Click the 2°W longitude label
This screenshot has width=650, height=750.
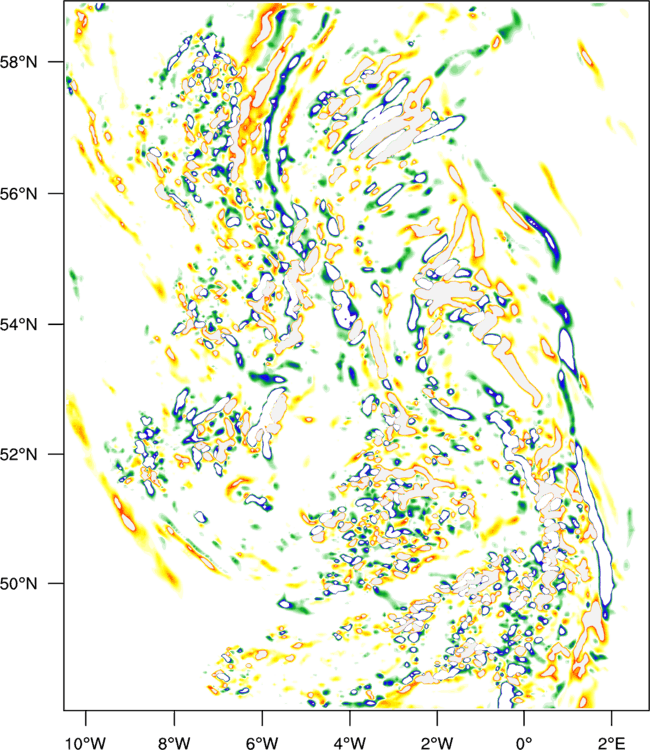(x=437, y=743)
